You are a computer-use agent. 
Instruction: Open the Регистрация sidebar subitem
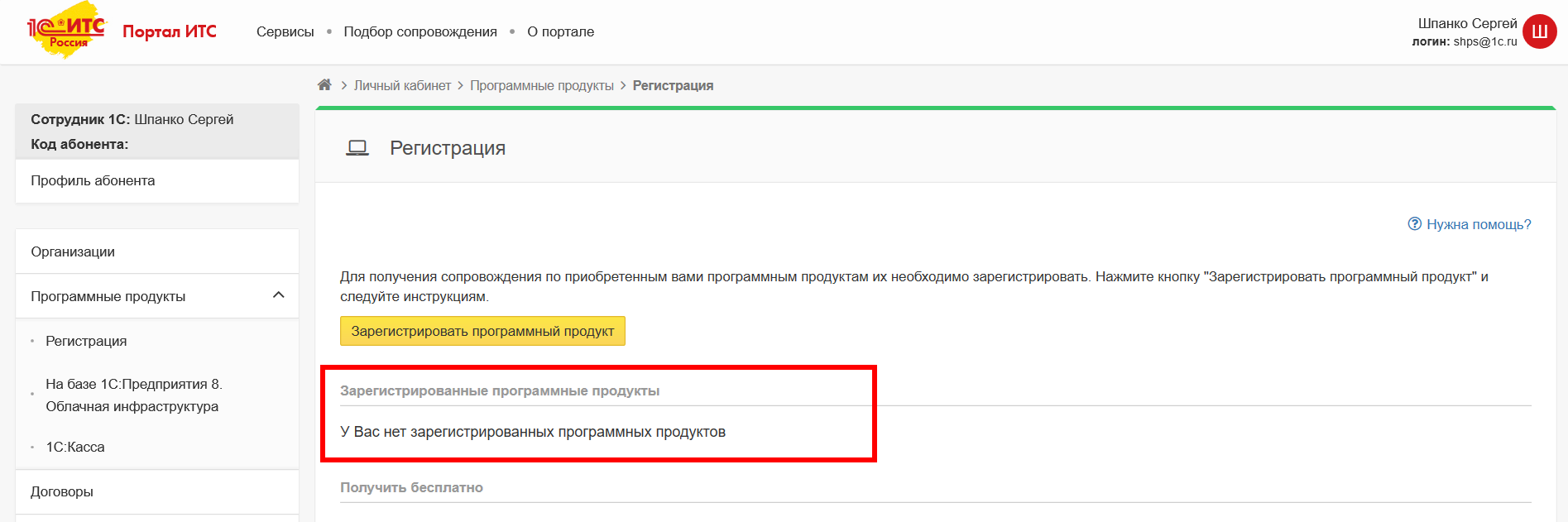tap(86, 341)
